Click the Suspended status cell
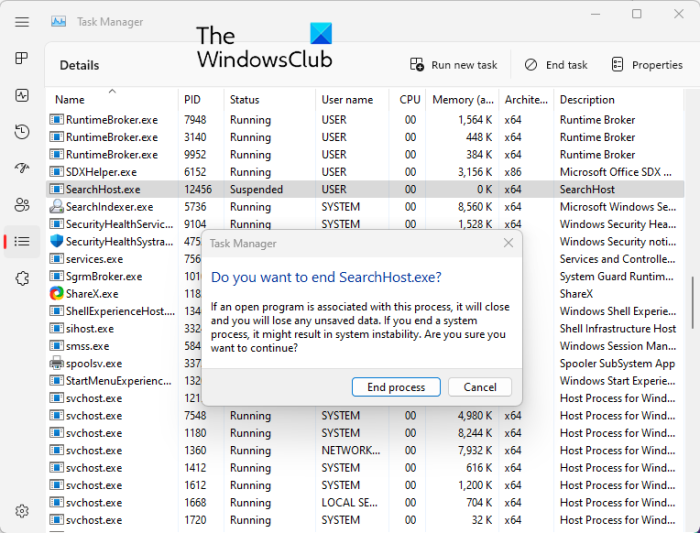 256,189
